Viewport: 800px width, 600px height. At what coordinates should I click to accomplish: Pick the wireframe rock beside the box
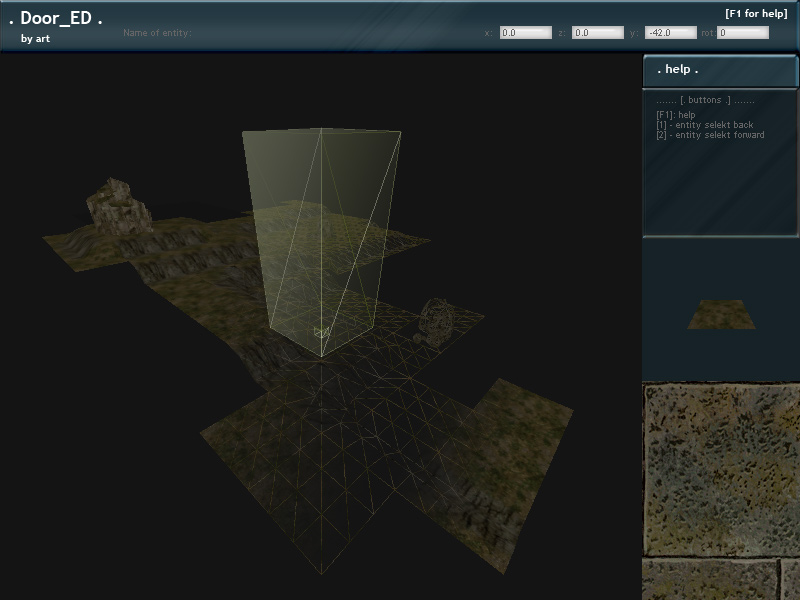click(x=437, y=320)
